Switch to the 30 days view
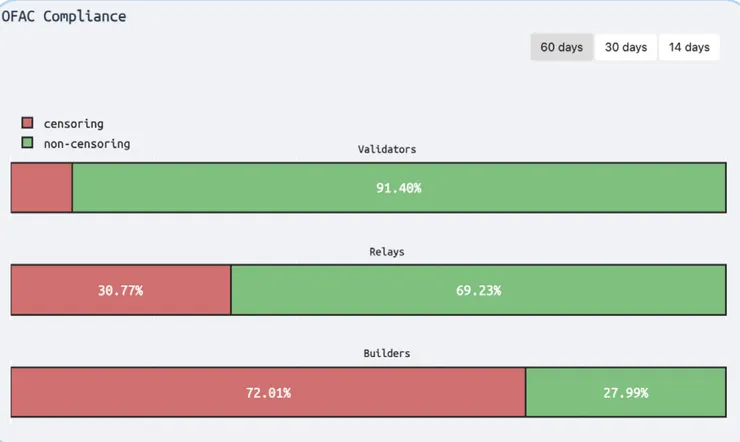 click(626, 47)
